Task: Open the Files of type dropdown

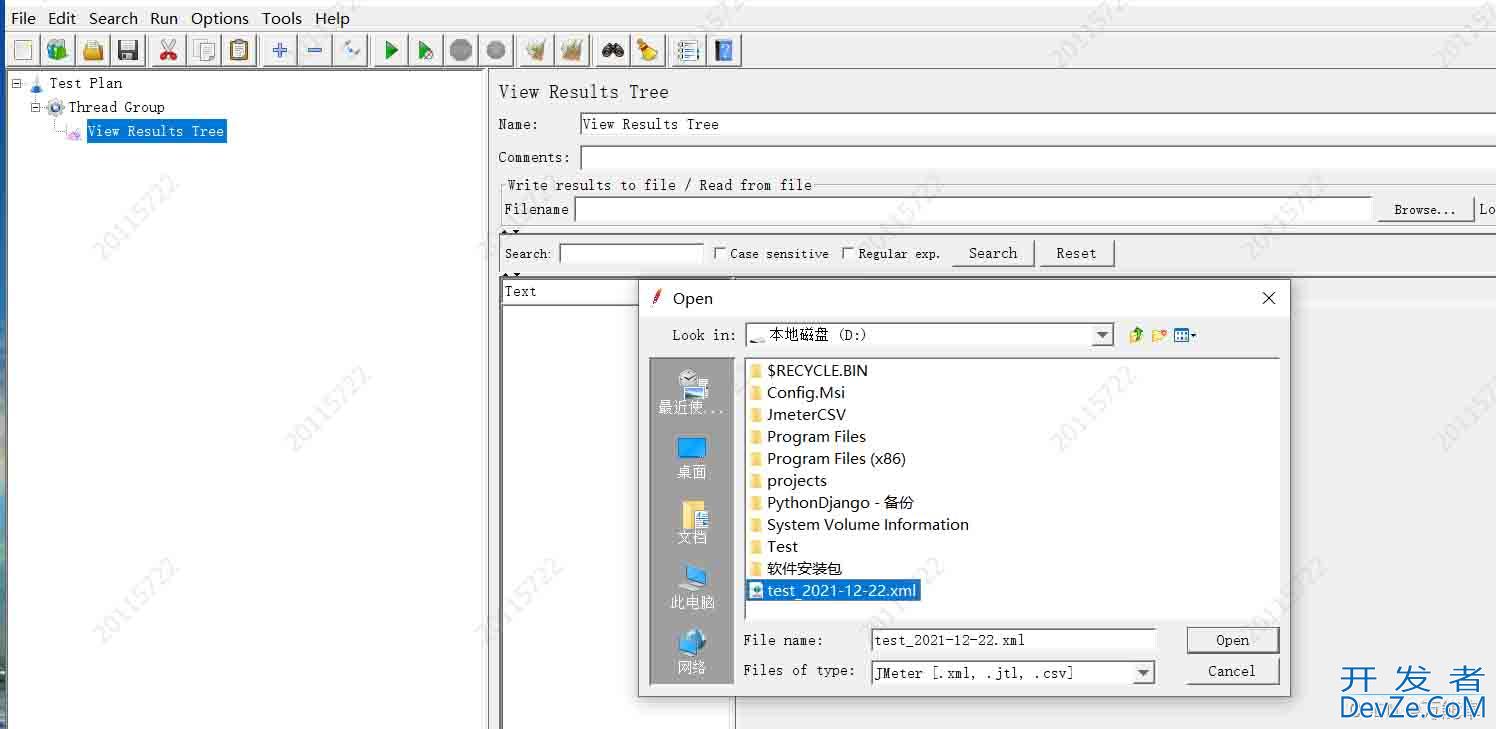Action: click(x=1144, y=673)
